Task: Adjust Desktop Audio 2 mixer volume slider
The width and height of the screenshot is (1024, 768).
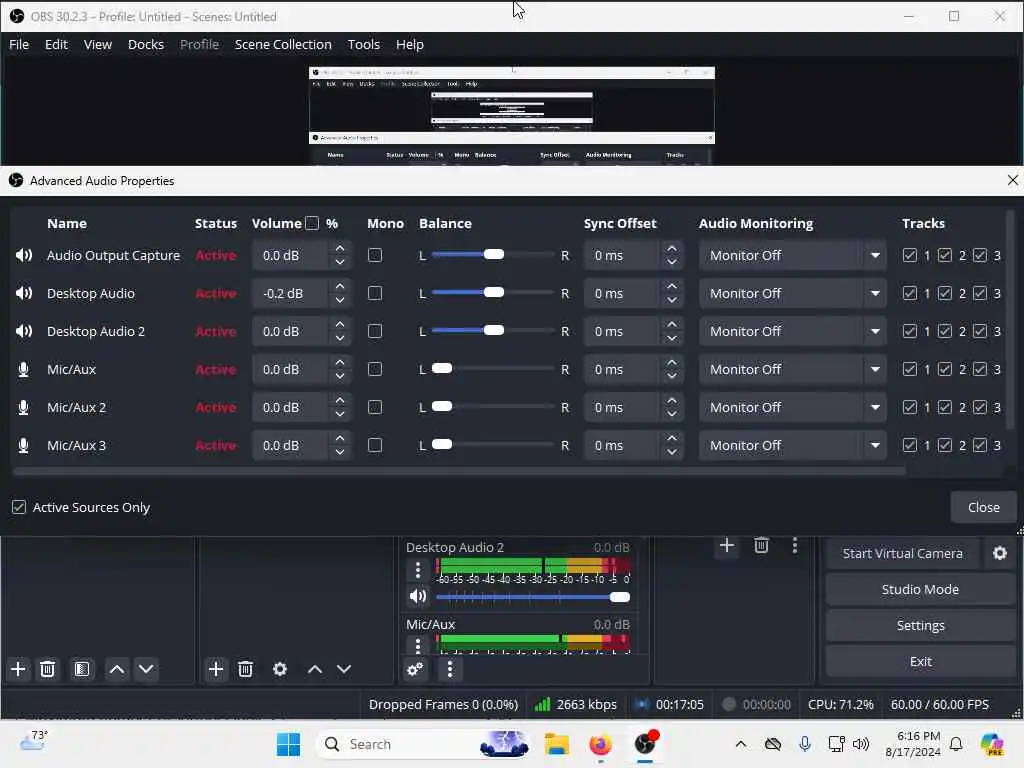Action: tap(619, 596)
